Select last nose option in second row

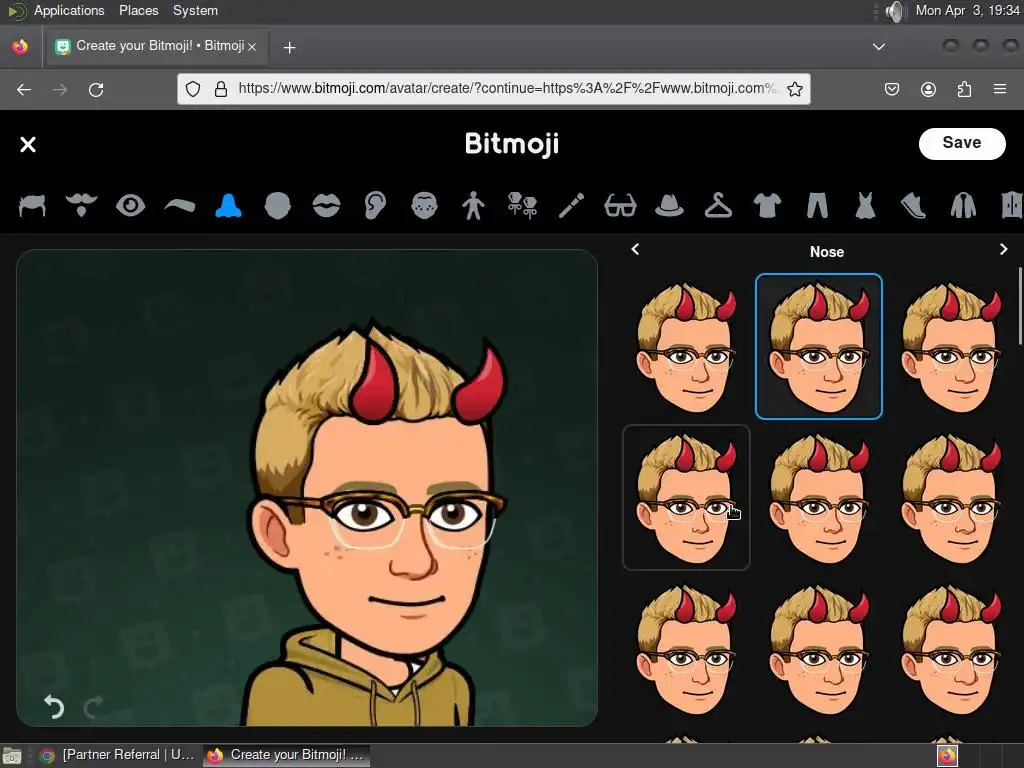point(951,498)
